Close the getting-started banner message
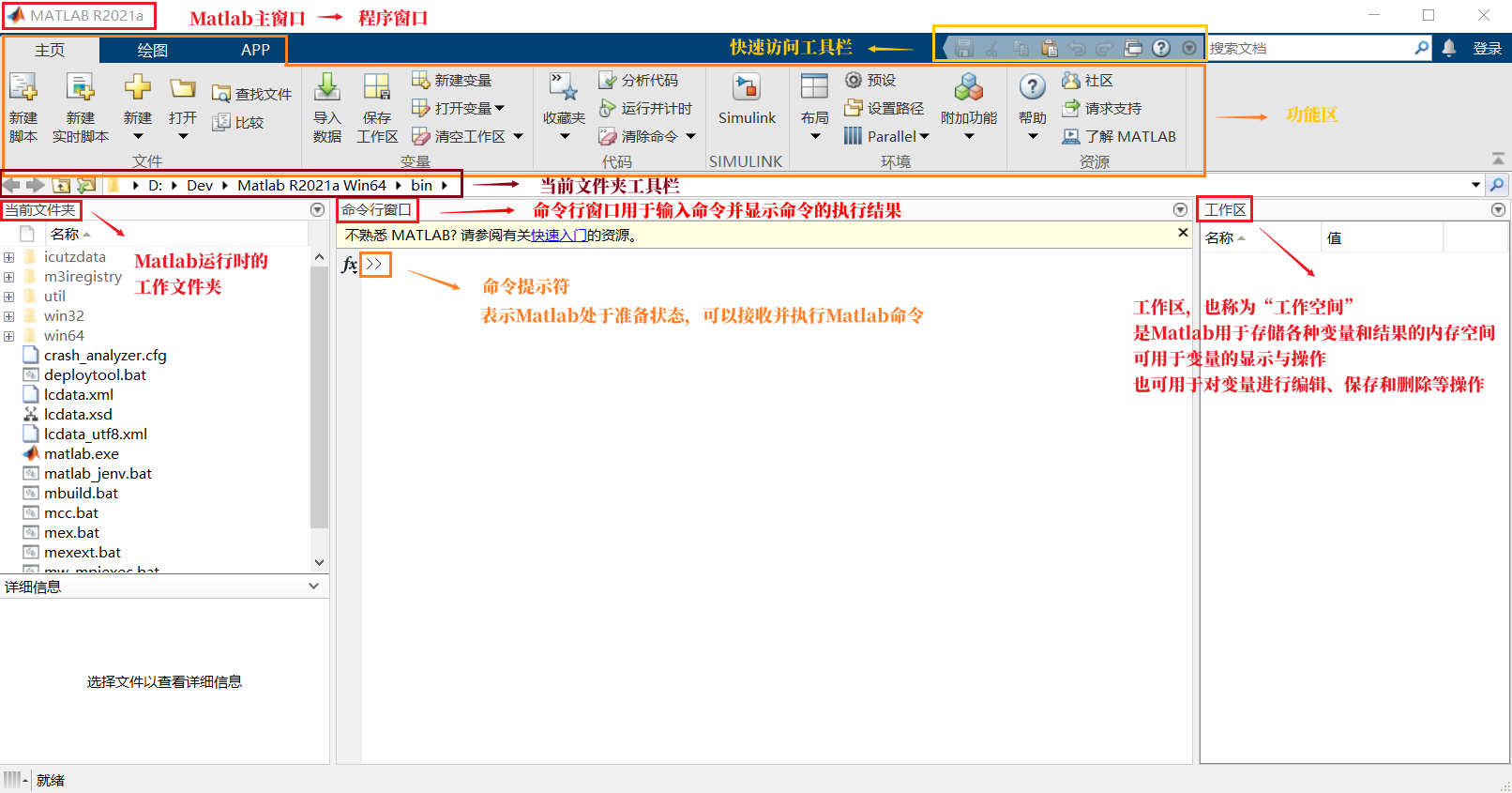The width and height of the screenshot is (1512, 793). (x=1183, y=233)
